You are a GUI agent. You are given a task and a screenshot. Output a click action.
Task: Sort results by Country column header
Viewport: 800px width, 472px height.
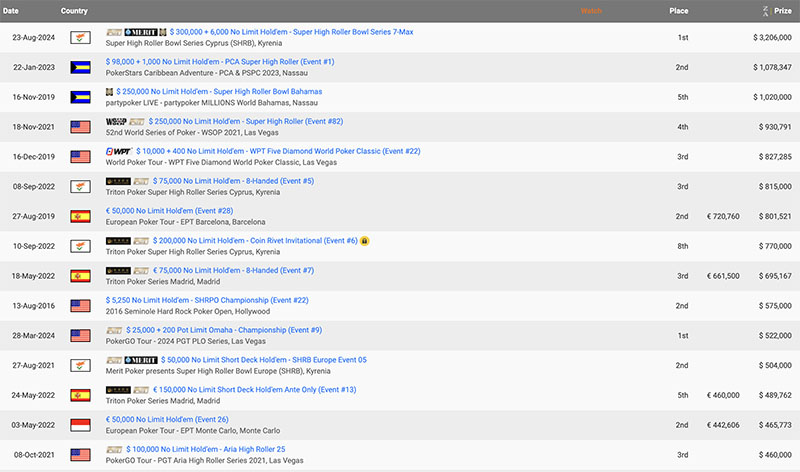tap(74, 11)
